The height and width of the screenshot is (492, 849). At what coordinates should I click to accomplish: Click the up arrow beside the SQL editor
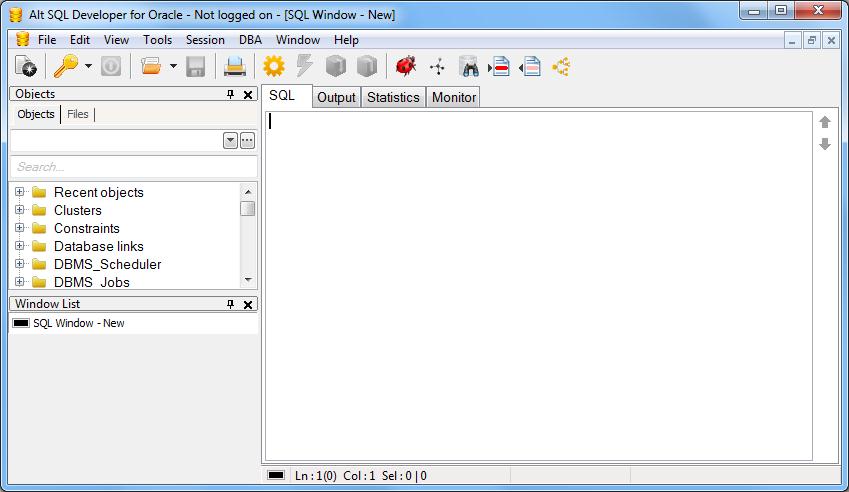(825, 122)
